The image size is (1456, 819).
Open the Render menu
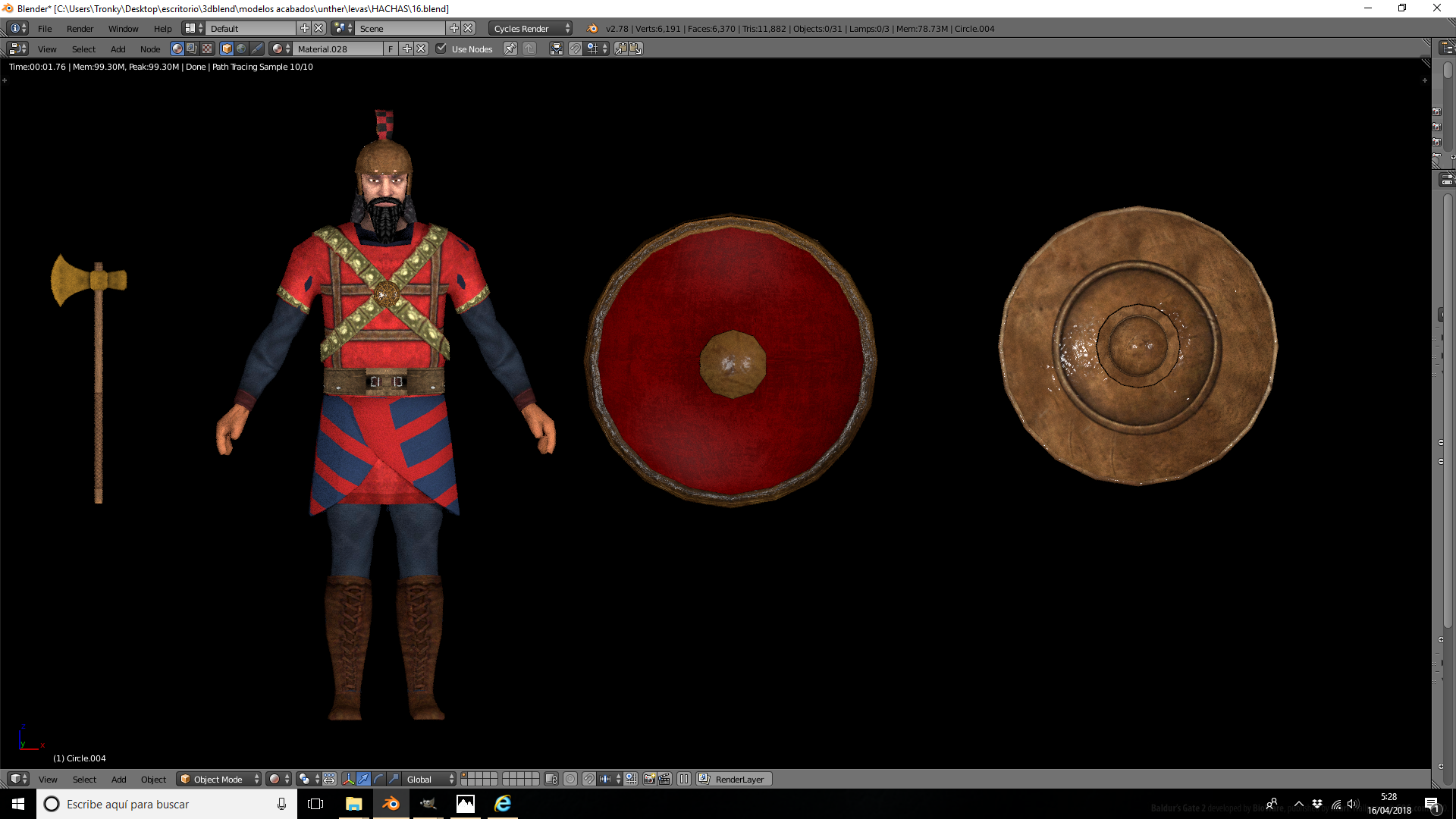80,28
